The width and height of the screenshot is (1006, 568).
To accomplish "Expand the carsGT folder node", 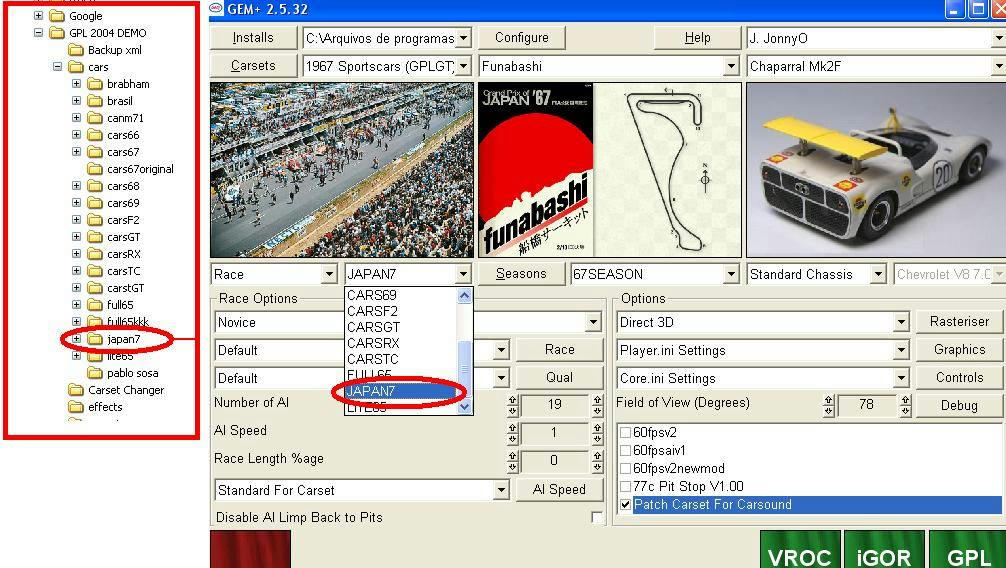I will pyautogui.click(x=76, y=237).
